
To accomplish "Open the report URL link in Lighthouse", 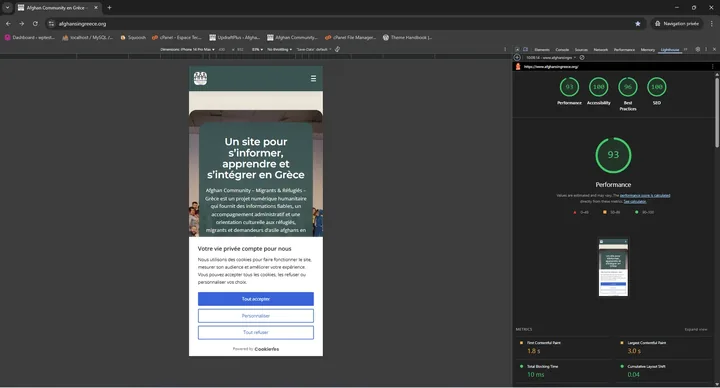I will pyautogui.click(x=551, y=67).
